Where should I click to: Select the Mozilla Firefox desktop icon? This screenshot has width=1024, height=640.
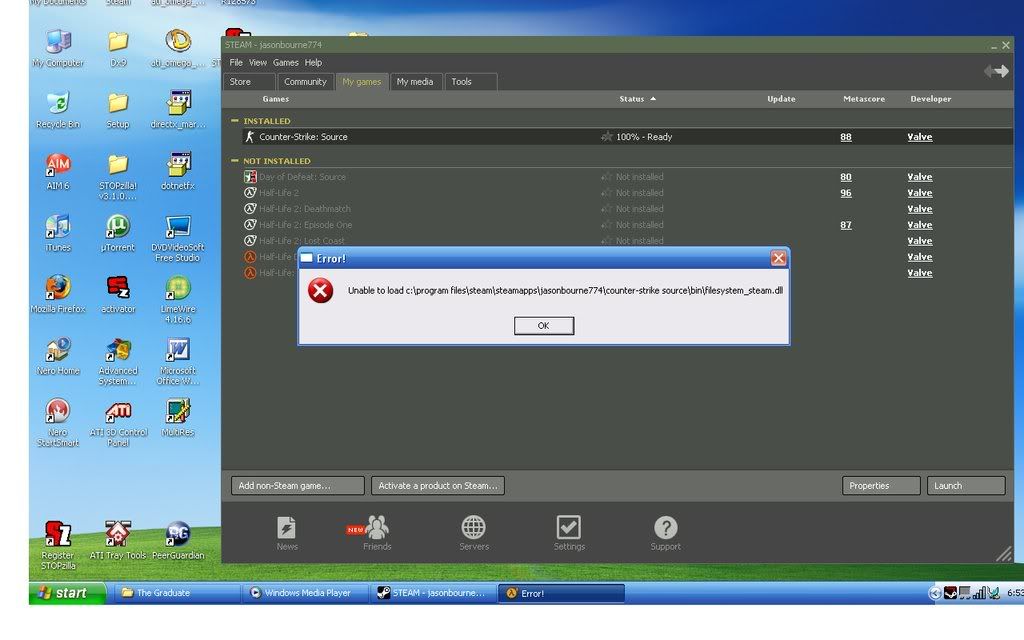tap(58, 295)
